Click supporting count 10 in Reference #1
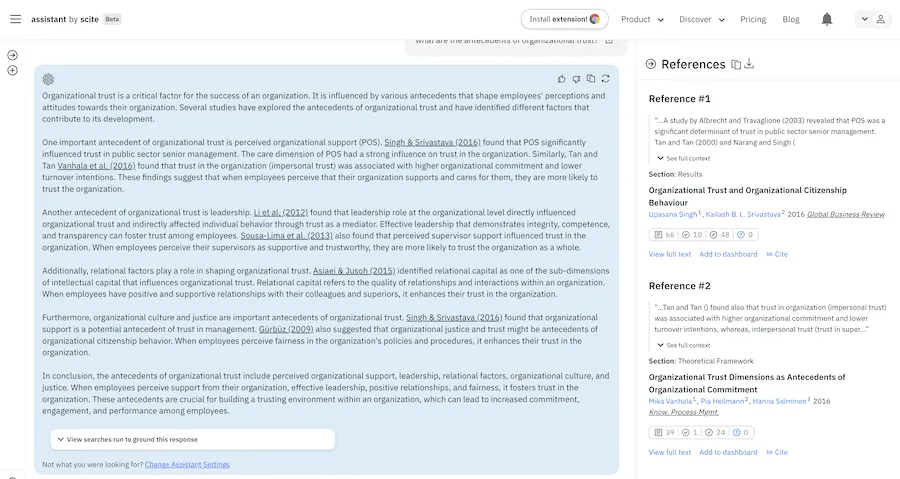The height and width of the screenshot is (479, 900). point(692,235)
